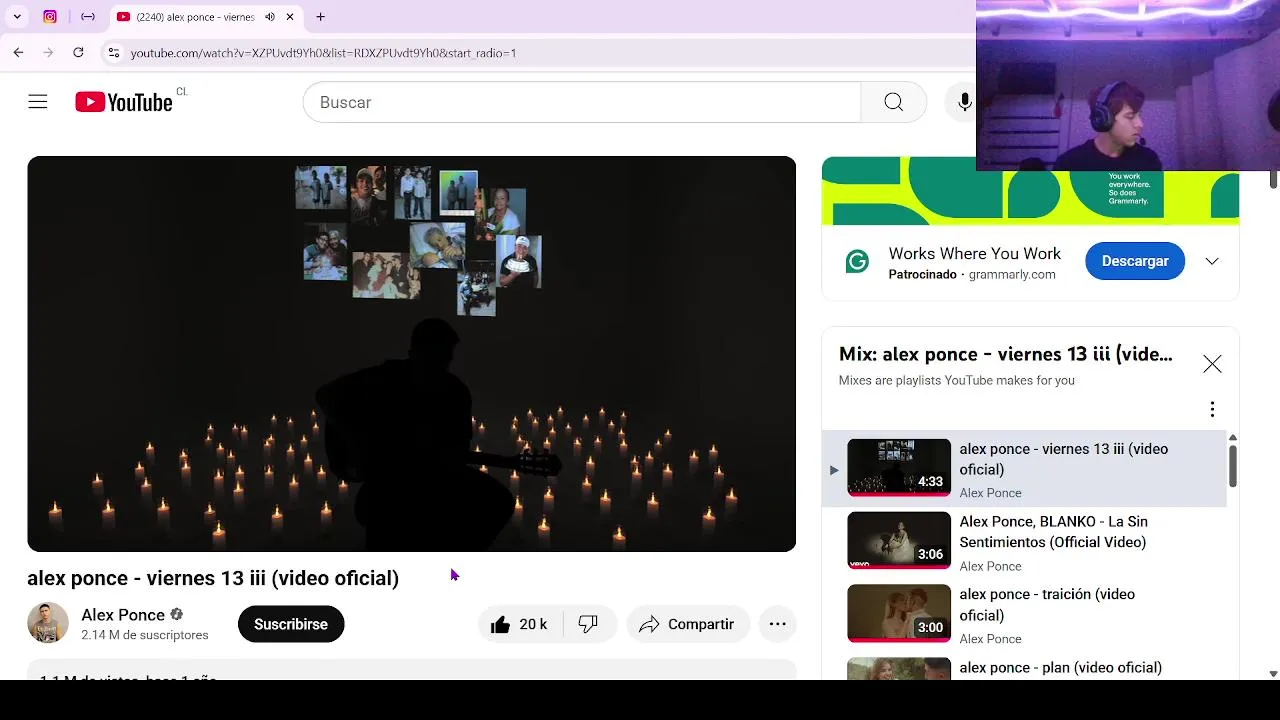The width and height of the screenshot is (1280, 720).
Task: Click the video title 'viernes 13 iii (video oficial)'
Action: [213, 578]
